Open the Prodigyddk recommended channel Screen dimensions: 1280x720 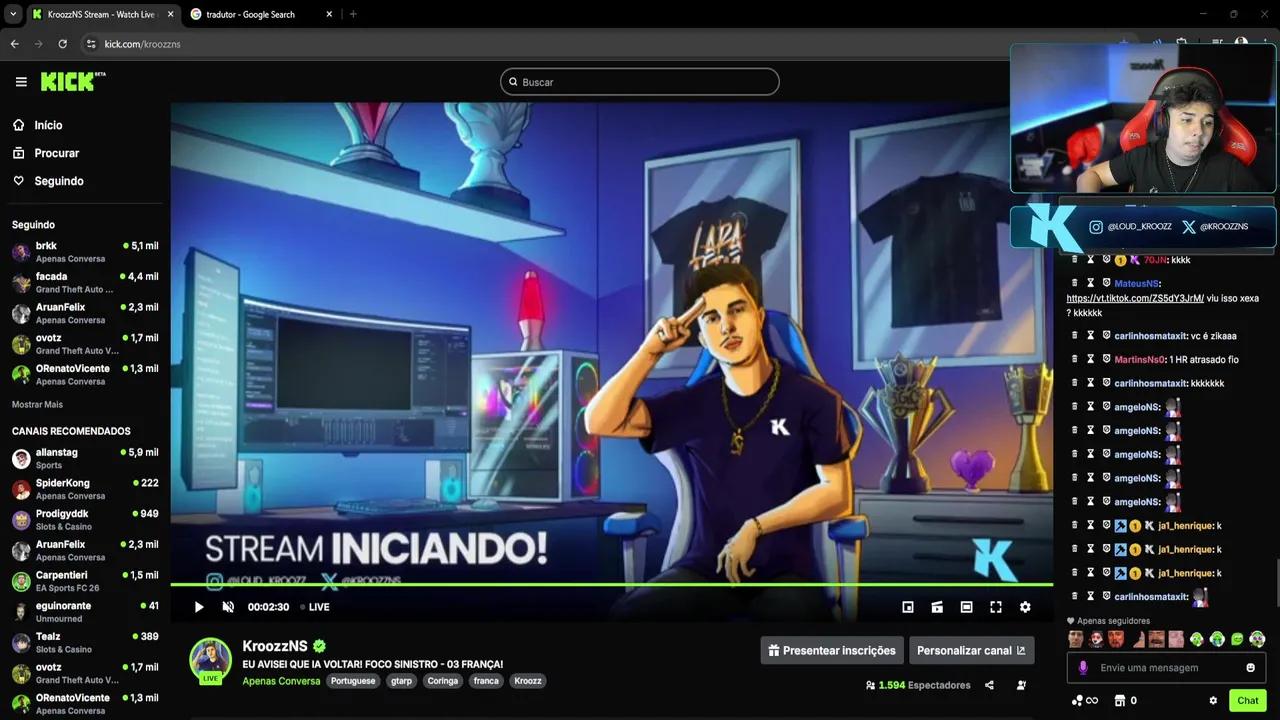click(x=85, y=520)
